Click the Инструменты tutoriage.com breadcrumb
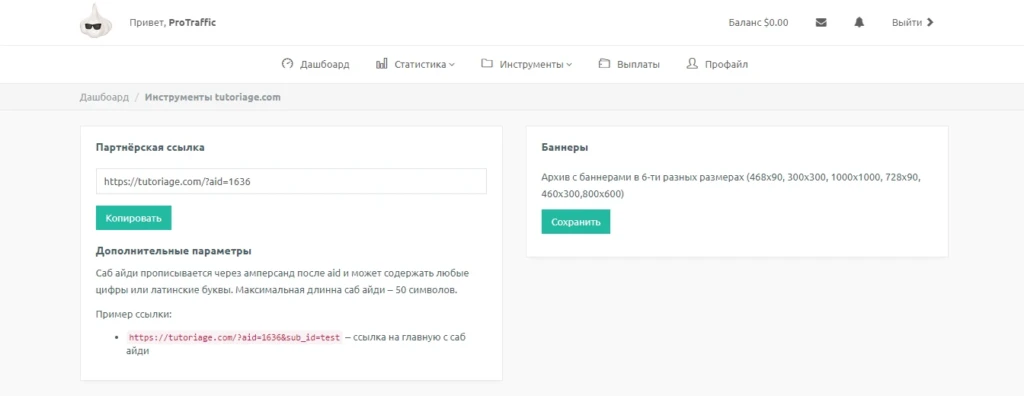1024x396 pixels. click(213, 97)
